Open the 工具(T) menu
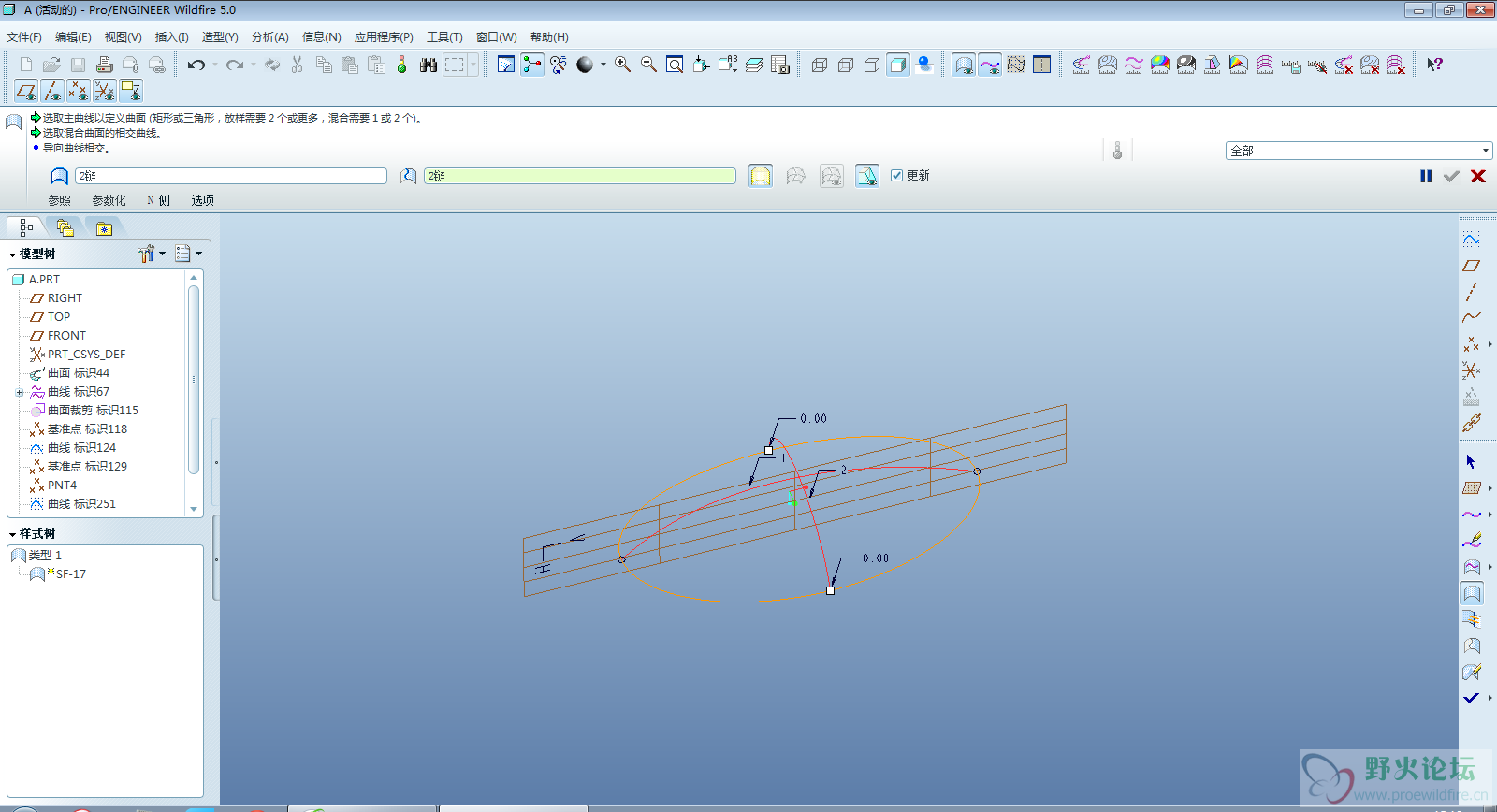The width and height of the screenshot is (1497, 812). tap(444, 37)
